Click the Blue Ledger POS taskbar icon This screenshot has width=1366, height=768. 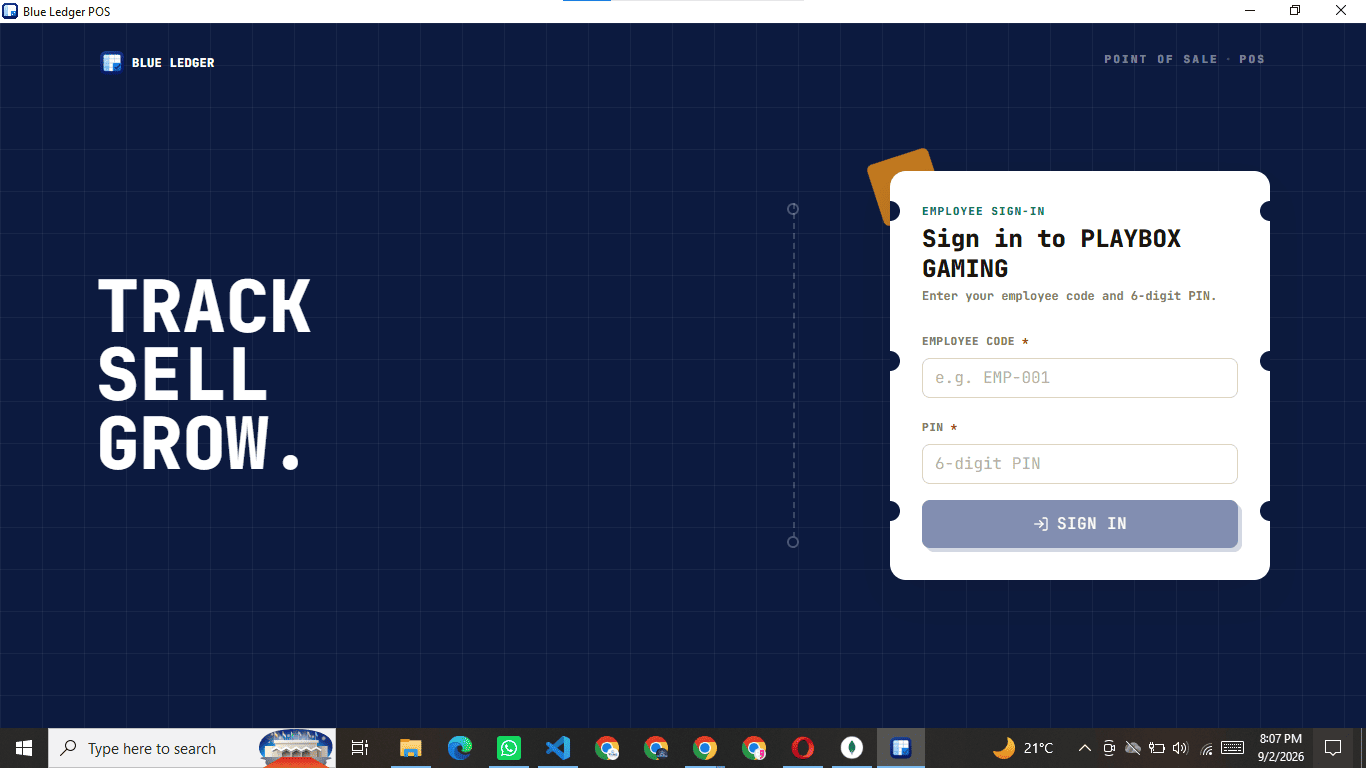901,748
